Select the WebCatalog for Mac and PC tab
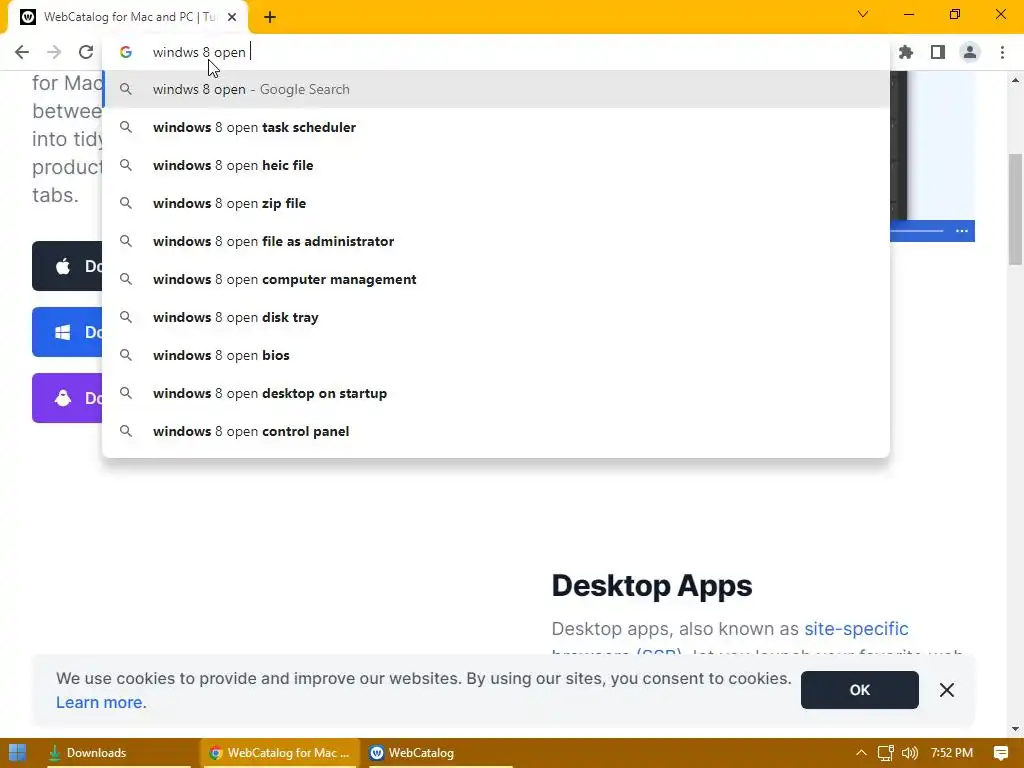This screenshot has width=1024, height=768. coord(127,17)
